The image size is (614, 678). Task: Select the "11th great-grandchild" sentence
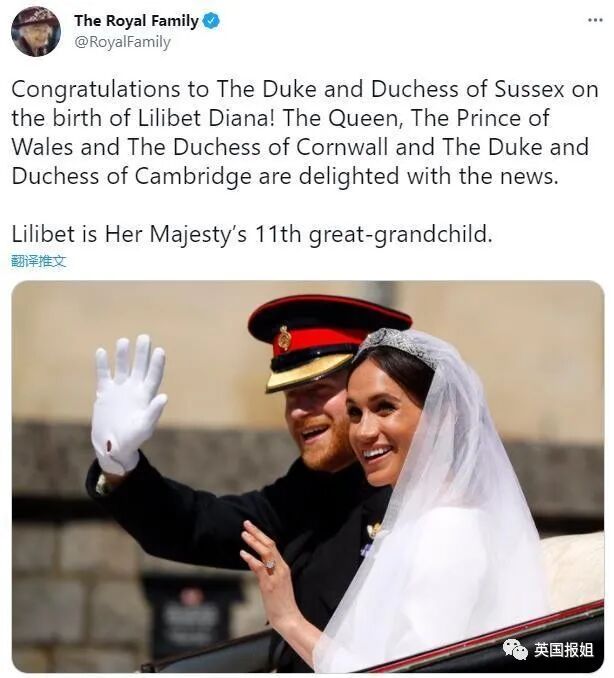[252, 234]
